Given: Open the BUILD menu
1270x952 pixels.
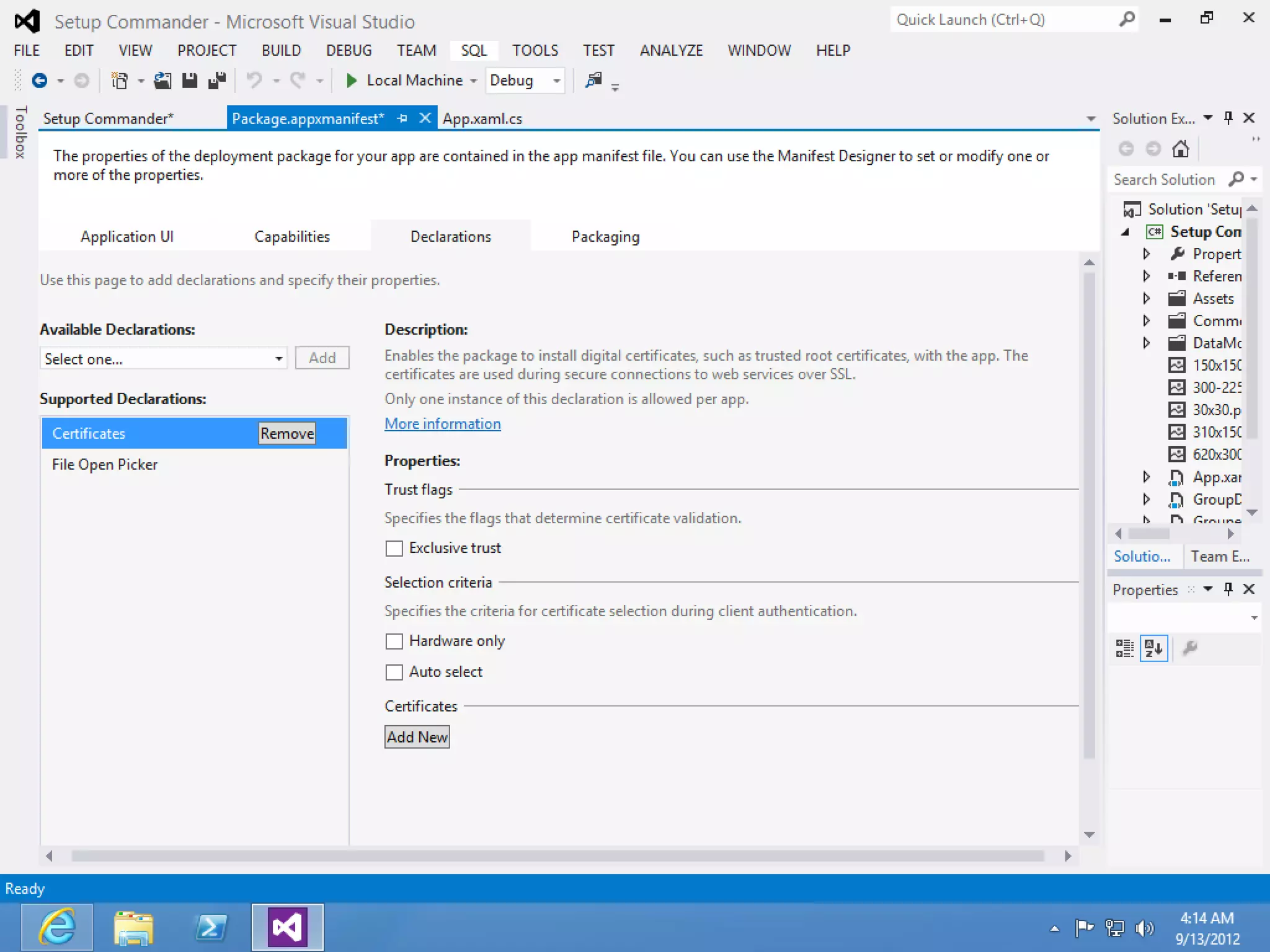Looking at the screenshot, I should (281, 50).
